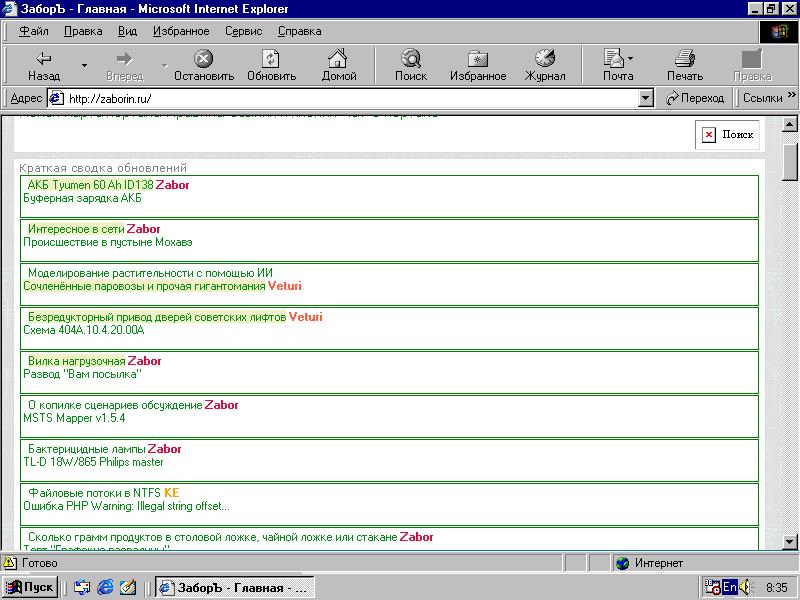Open the Почта mail button

[618, 66]
